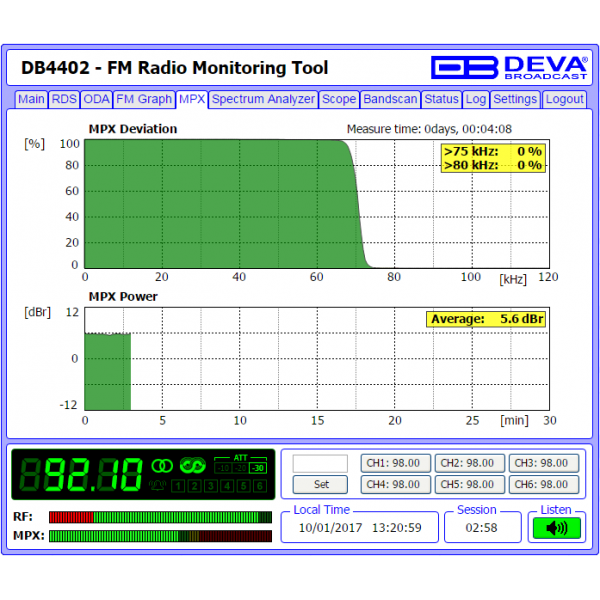600x600 pixels.
Task: Click the 'MPX Power' heading
Action: pyautogui.click(x=123, y=297)
